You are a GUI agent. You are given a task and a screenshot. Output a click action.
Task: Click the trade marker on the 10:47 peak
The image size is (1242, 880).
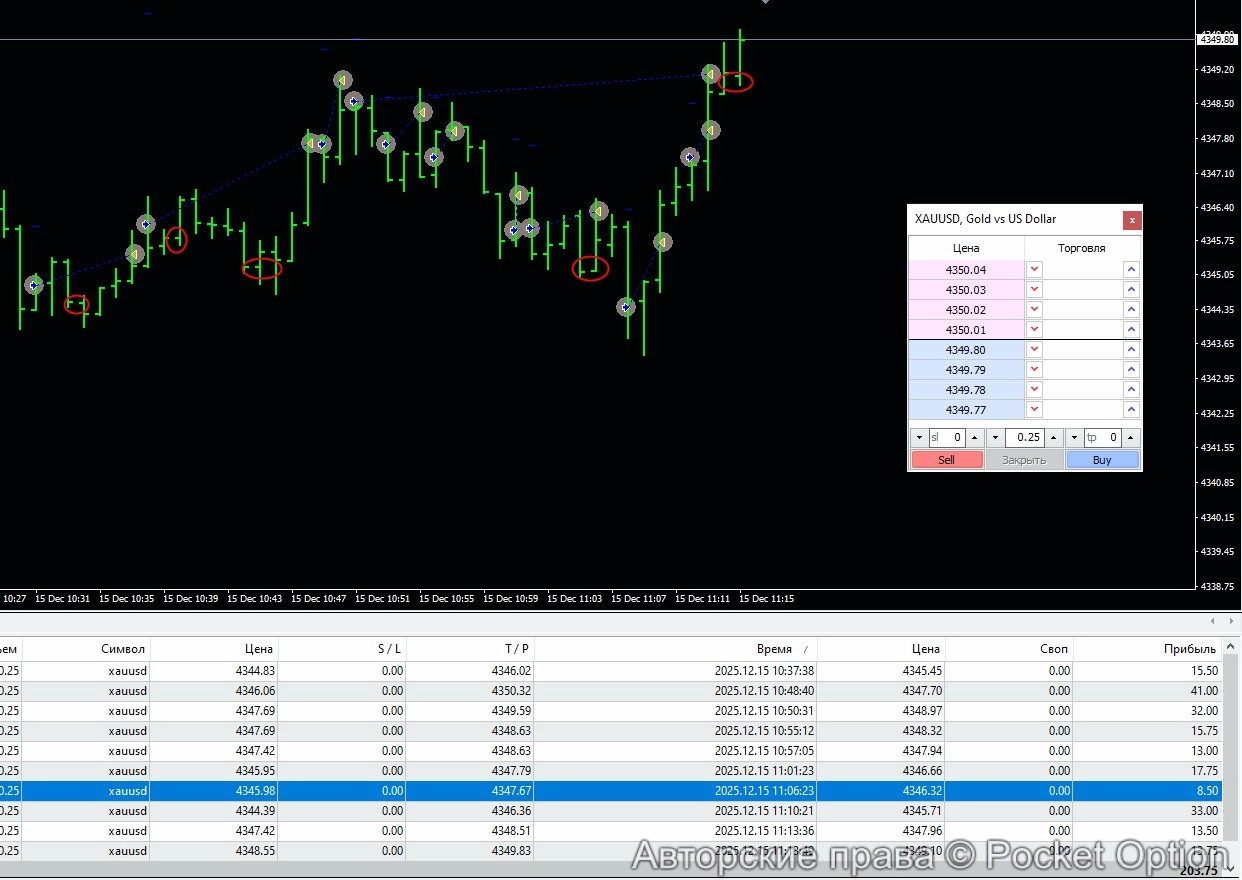343,80
